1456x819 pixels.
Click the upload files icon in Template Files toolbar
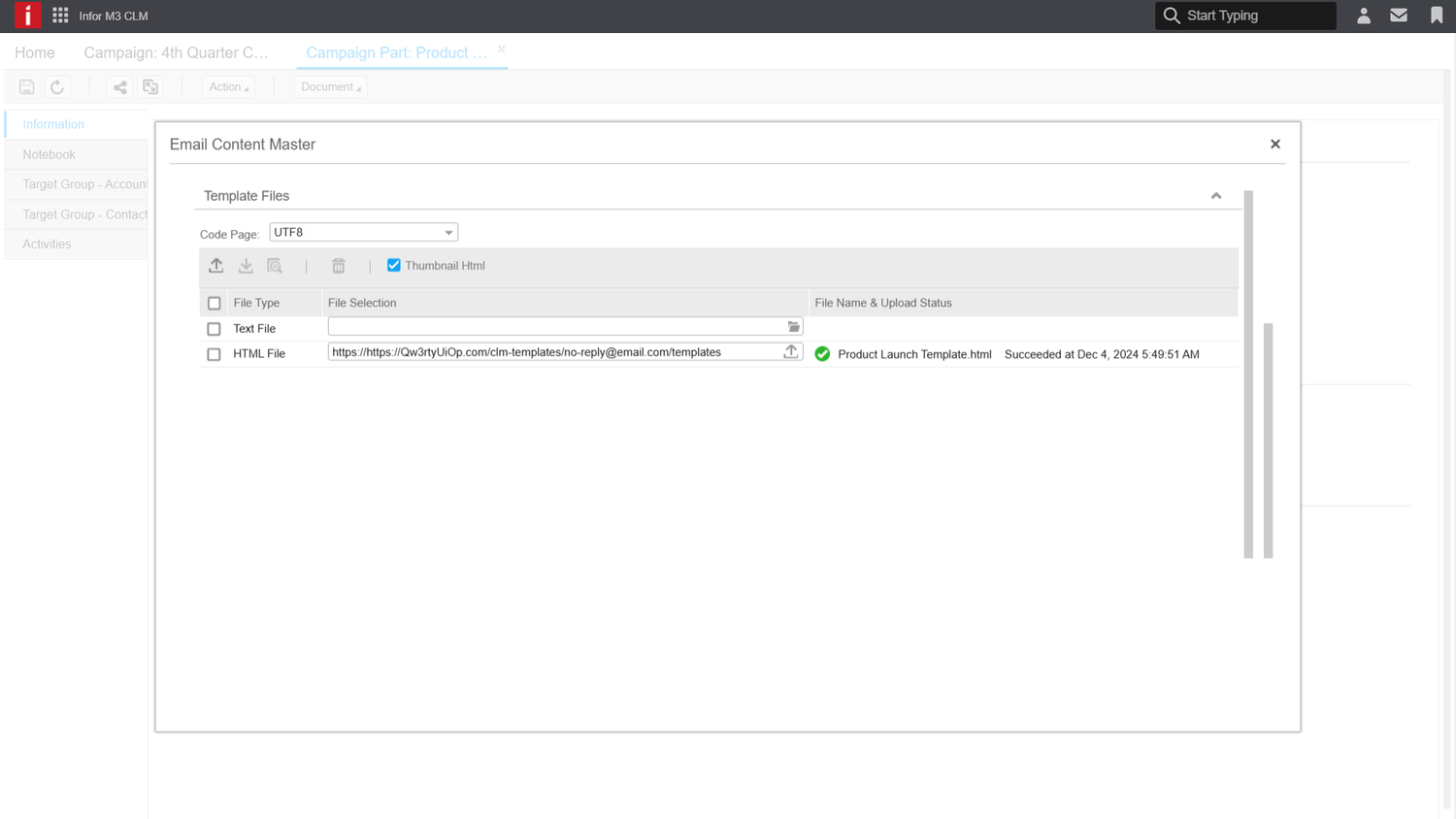(215, 265)
